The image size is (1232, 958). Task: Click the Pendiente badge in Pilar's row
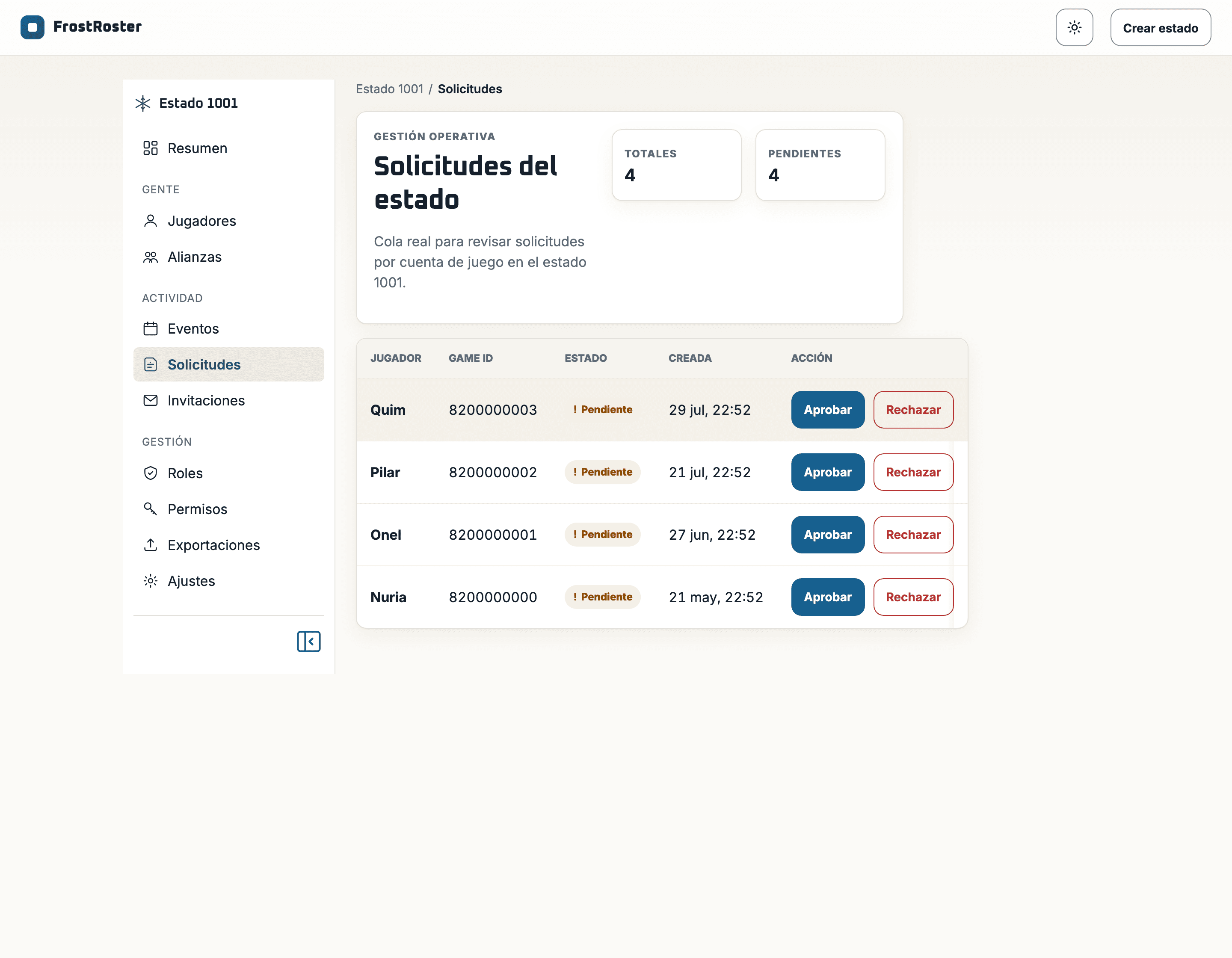coord(602,472)
